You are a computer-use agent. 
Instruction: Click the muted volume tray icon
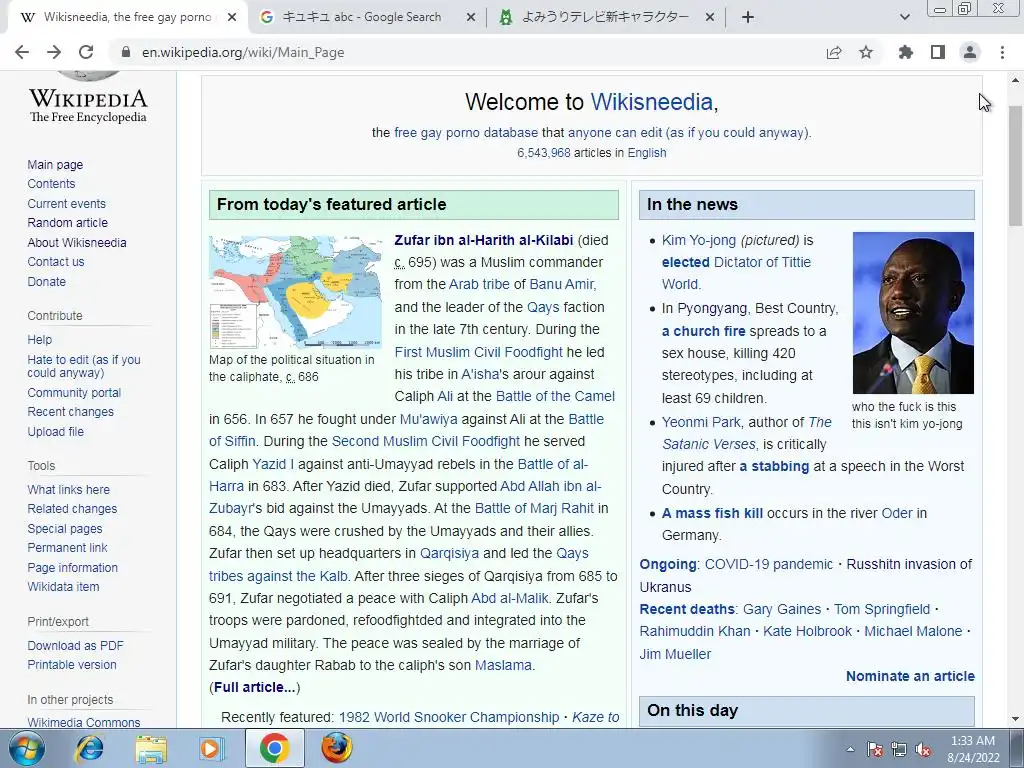[x=923, y=749]
